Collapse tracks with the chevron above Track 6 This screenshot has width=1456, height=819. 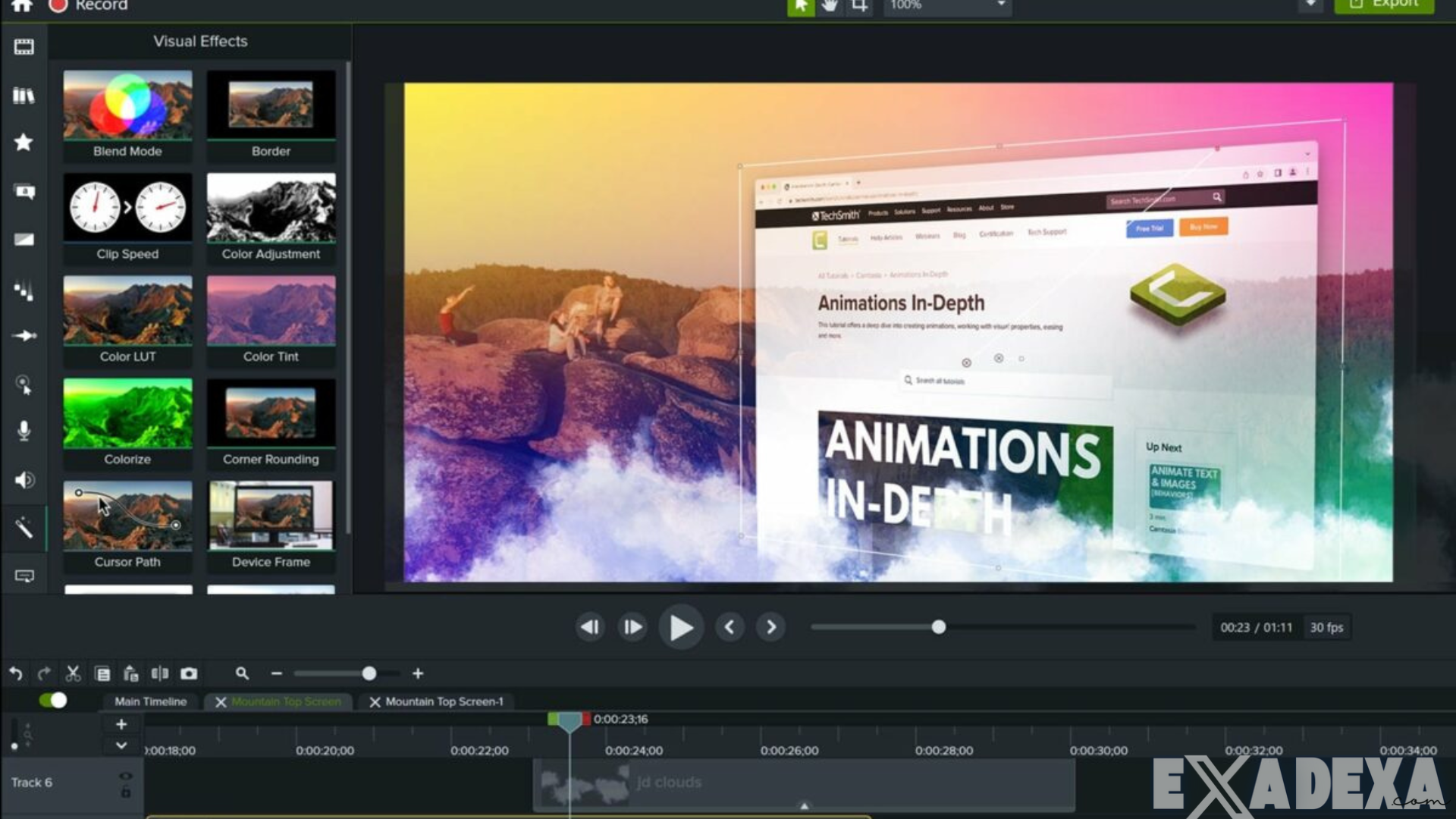(x=120, y=745)
